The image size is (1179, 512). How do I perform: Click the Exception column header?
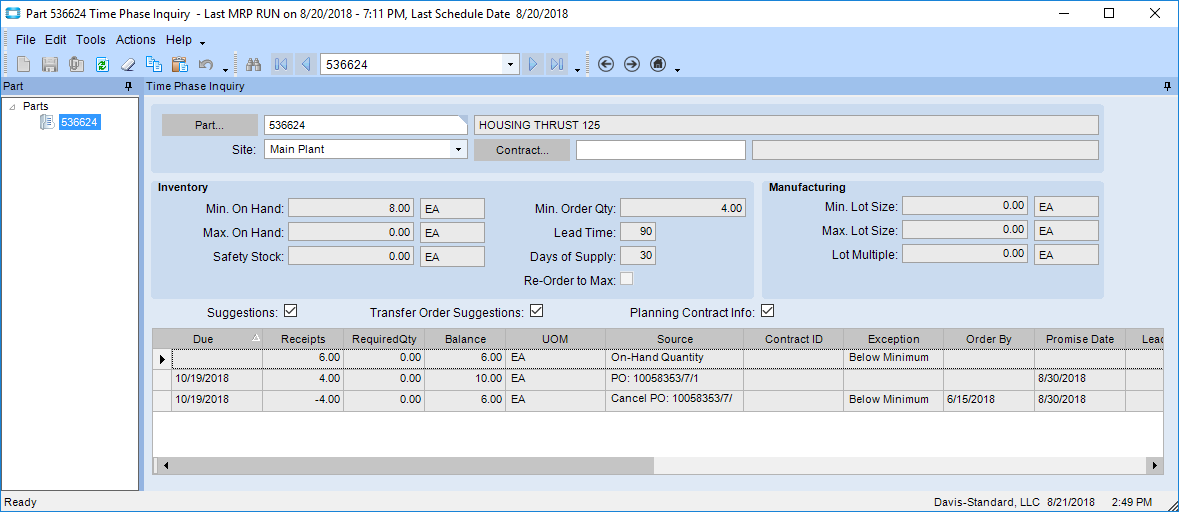pos(893,339)
